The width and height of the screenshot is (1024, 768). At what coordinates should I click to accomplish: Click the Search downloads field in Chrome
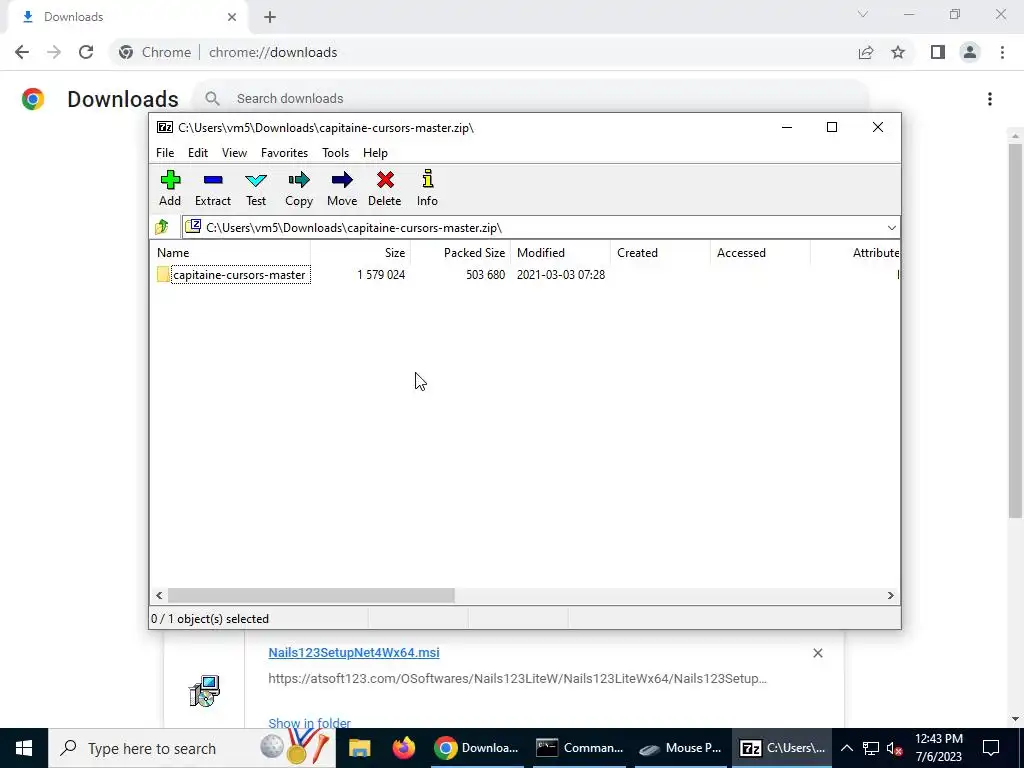click(x=530, y=99)
